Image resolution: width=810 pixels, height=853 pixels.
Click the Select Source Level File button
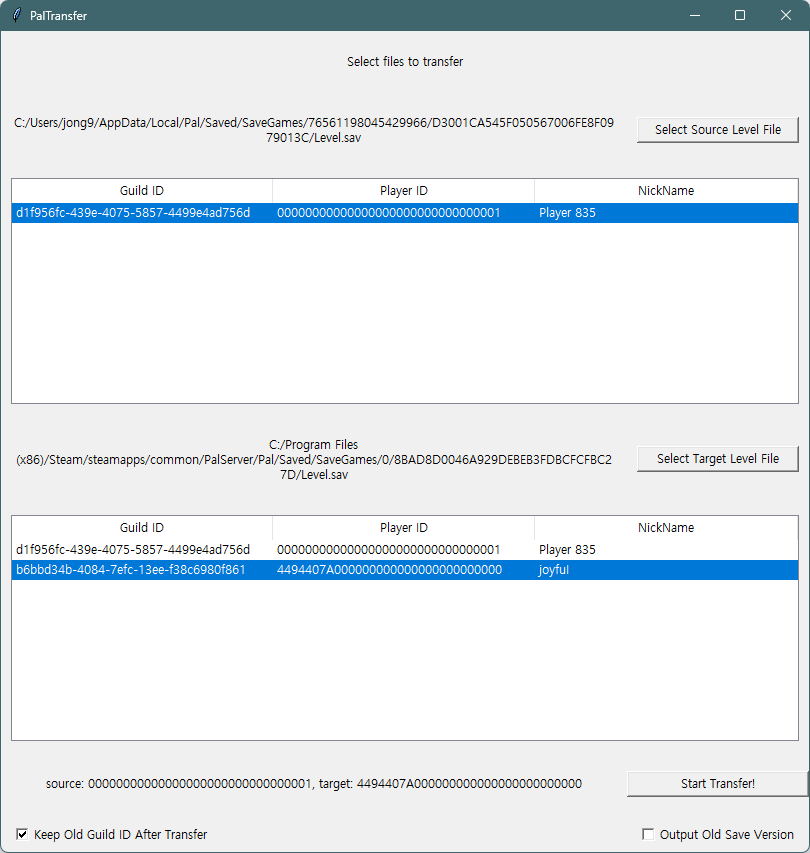point(718,129)
